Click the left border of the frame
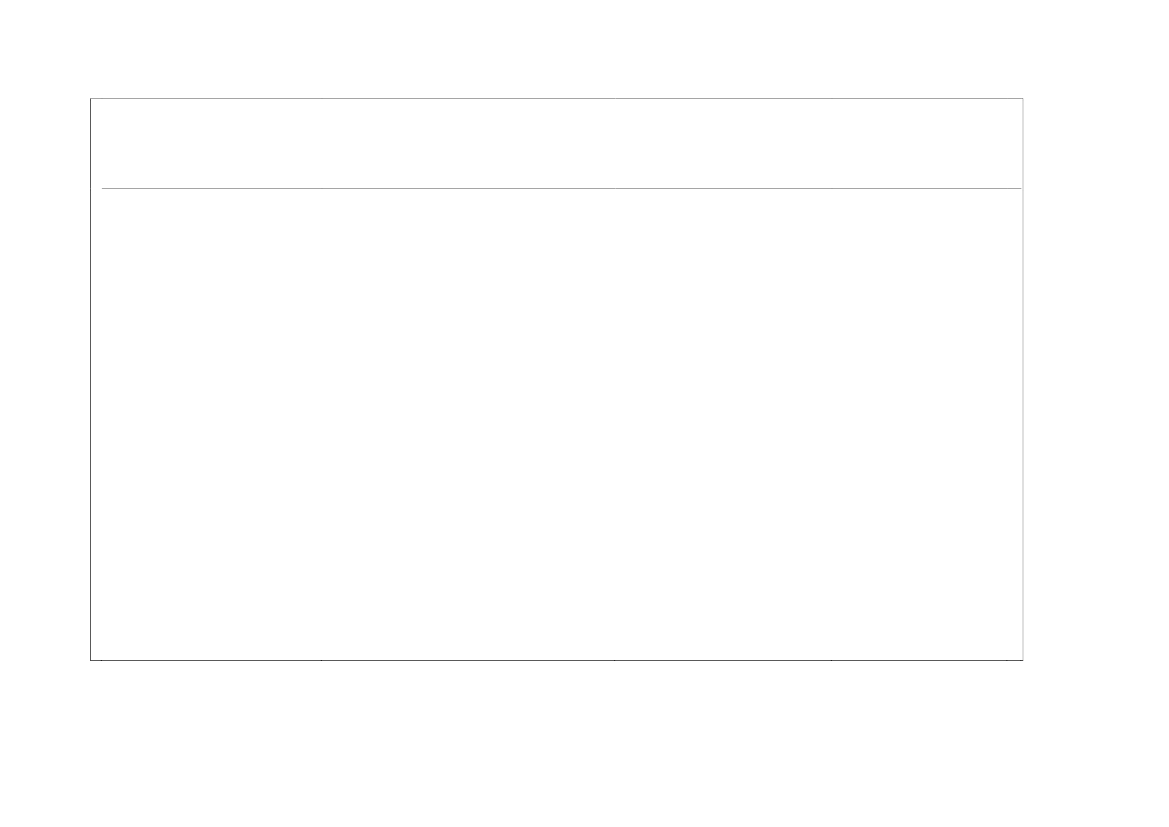1169x827 pixels. point(91,379)
